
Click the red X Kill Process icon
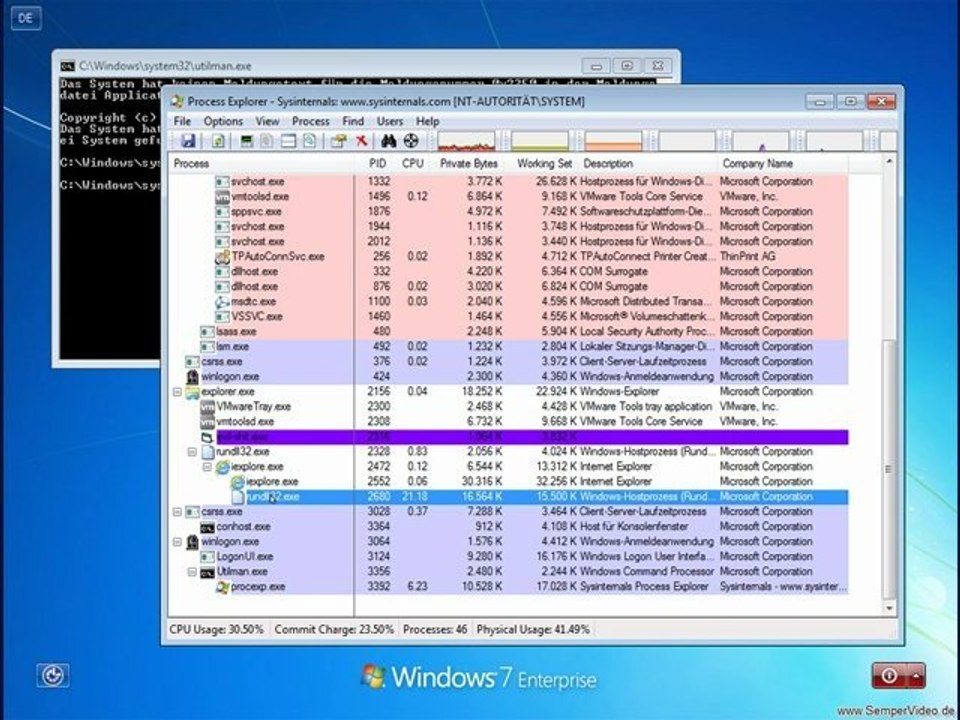(x=361, y=141)
